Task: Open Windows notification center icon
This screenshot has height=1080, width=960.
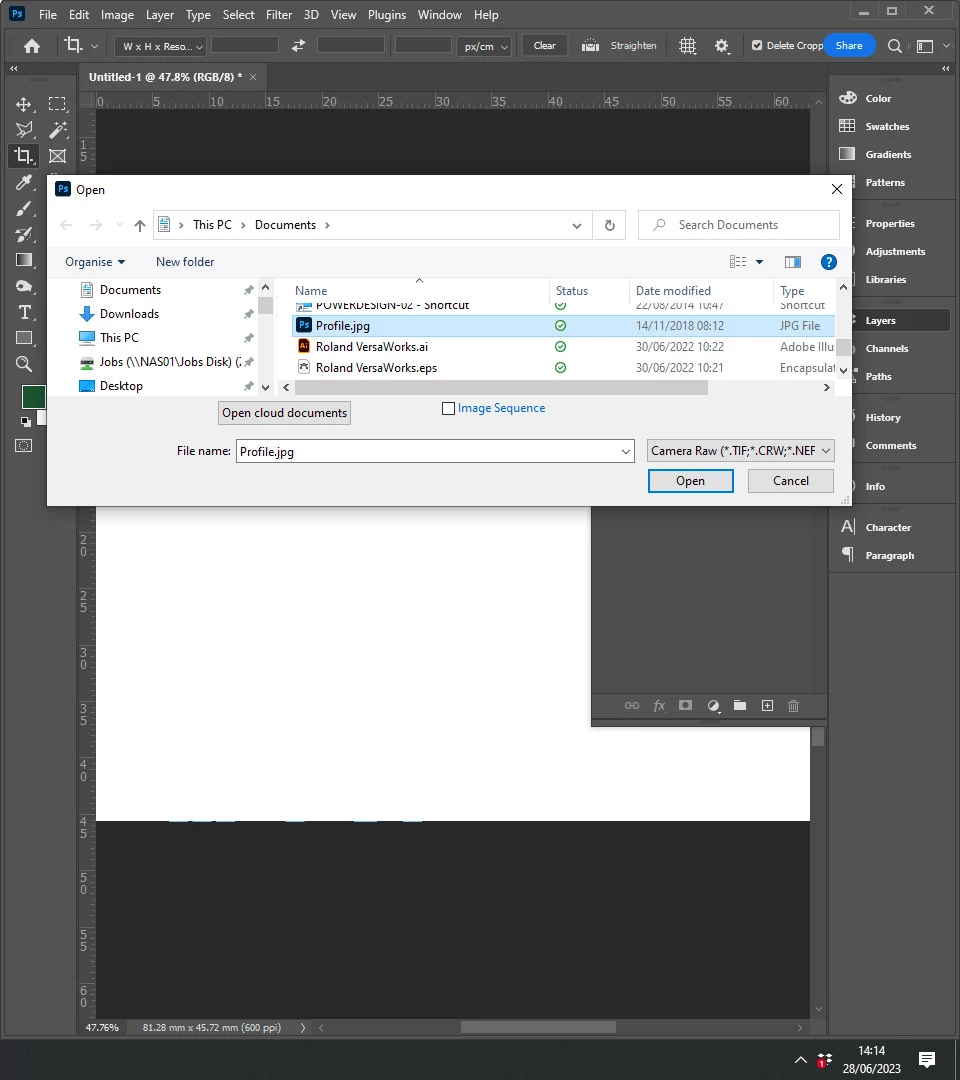Action: point(927,1059)
